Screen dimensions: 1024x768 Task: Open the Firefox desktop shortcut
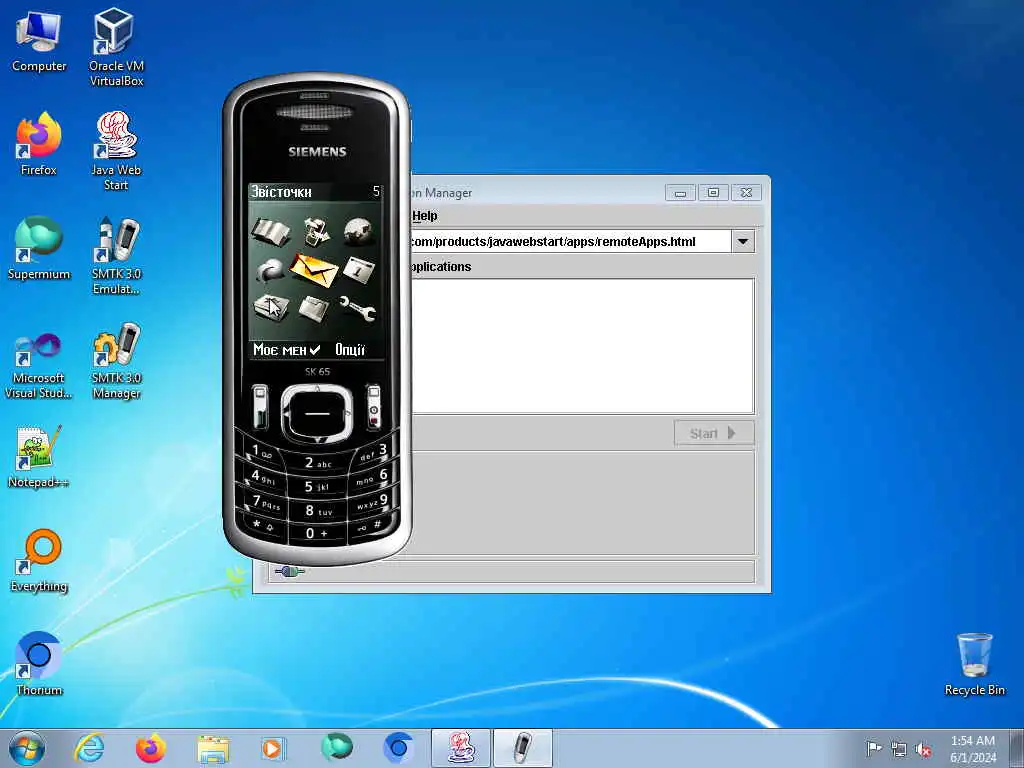point(39,144)
